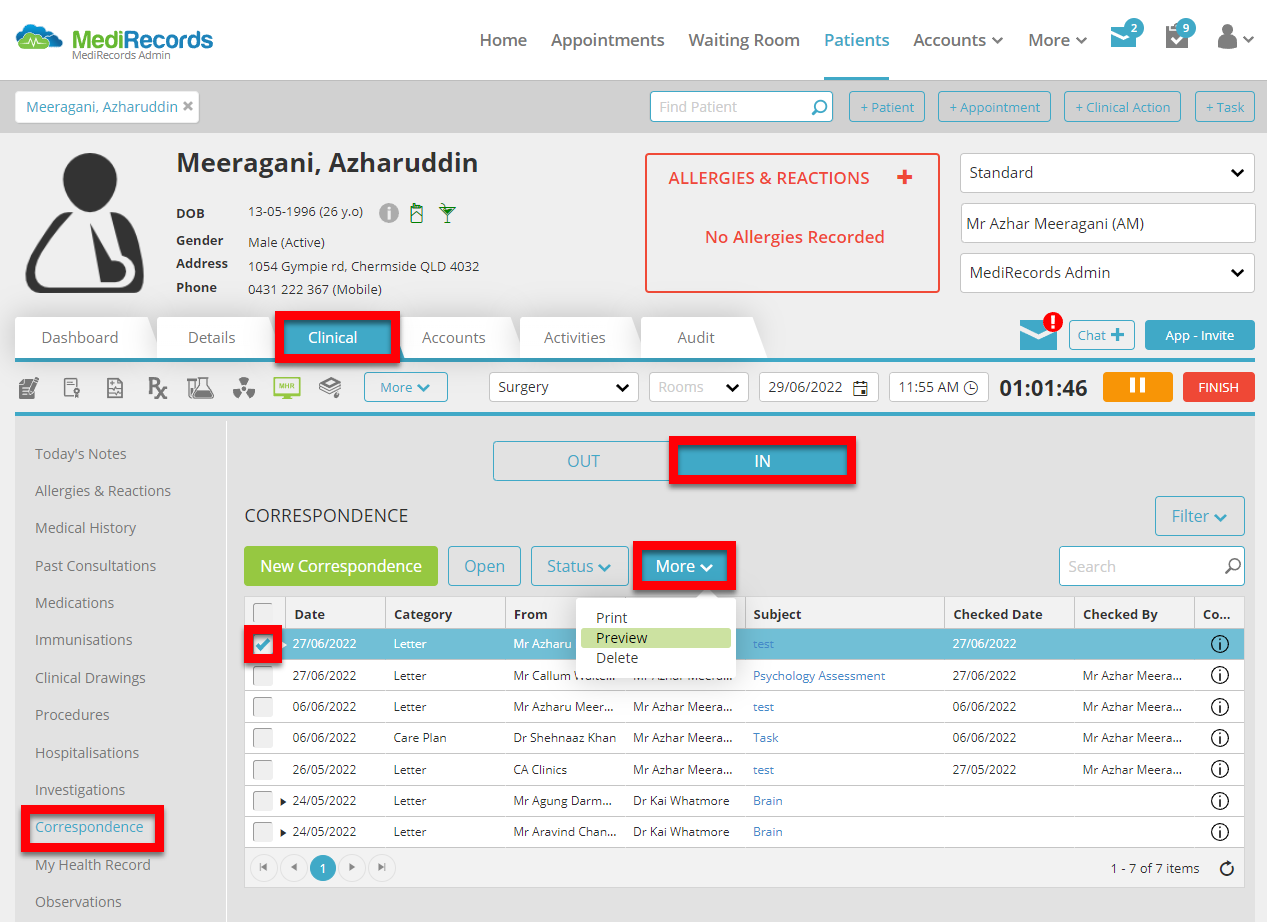Image resolution: width=1267 pixels, height=922 pixels.
Task: Go to the last page of results
Action: (381, 868)
